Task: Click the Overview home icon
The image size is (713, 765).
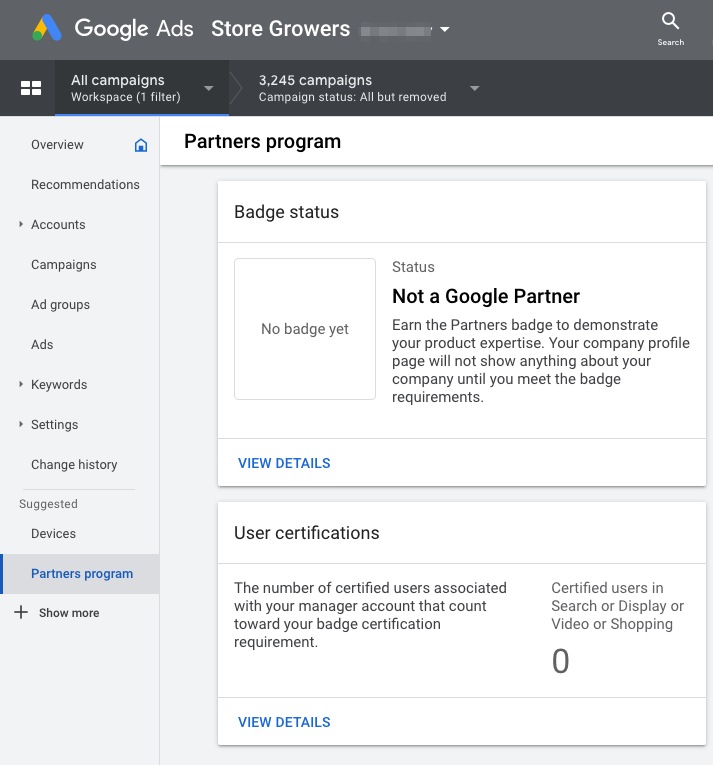Action: (141, 145)
